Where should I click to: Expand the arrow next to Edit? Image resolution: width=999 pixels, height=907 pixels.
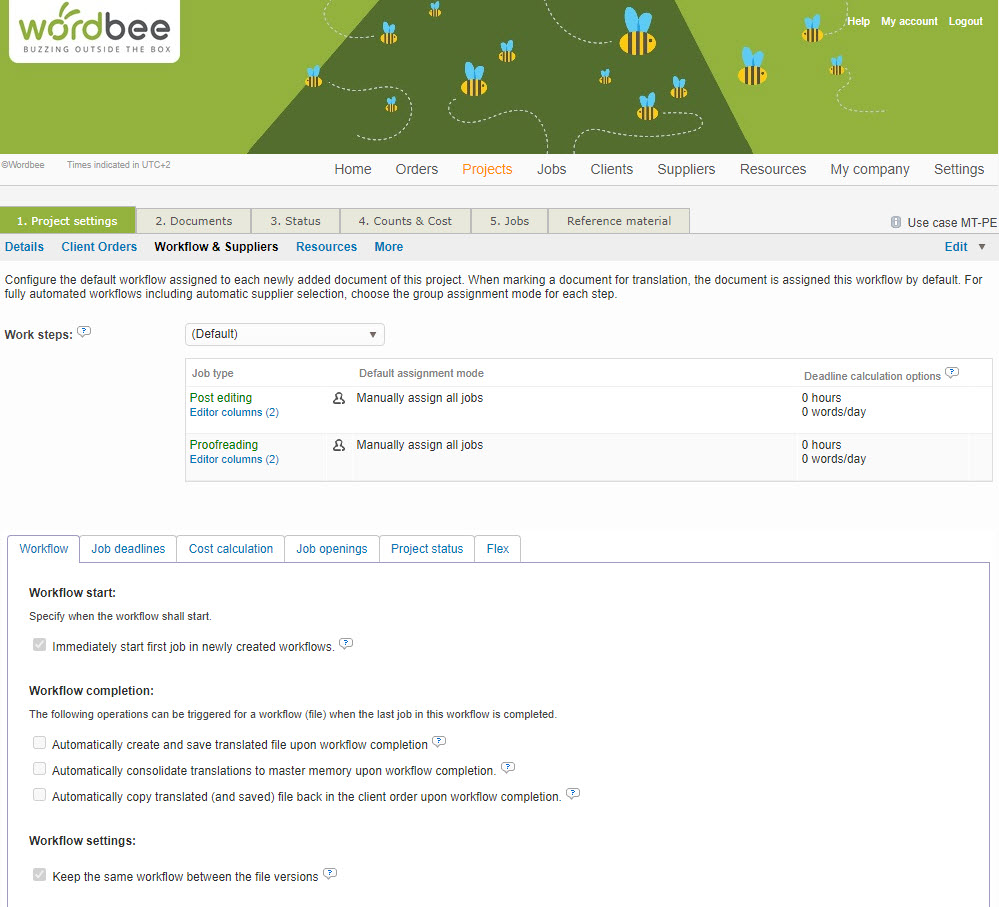[981, 247]
